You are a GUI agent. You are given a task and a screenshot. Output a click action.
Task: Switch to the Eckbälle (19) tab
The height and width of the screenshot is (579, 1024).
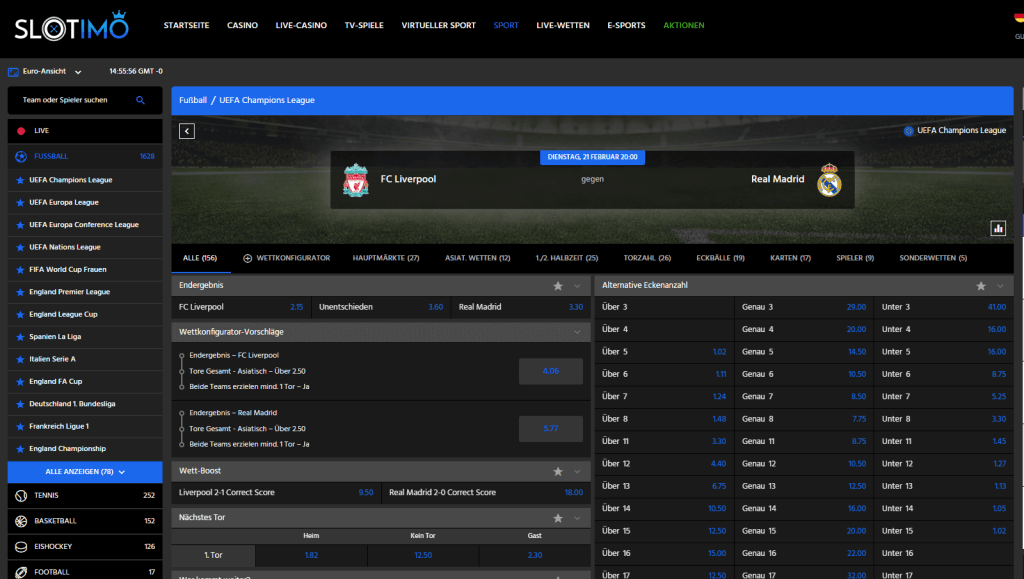(720, 258)
